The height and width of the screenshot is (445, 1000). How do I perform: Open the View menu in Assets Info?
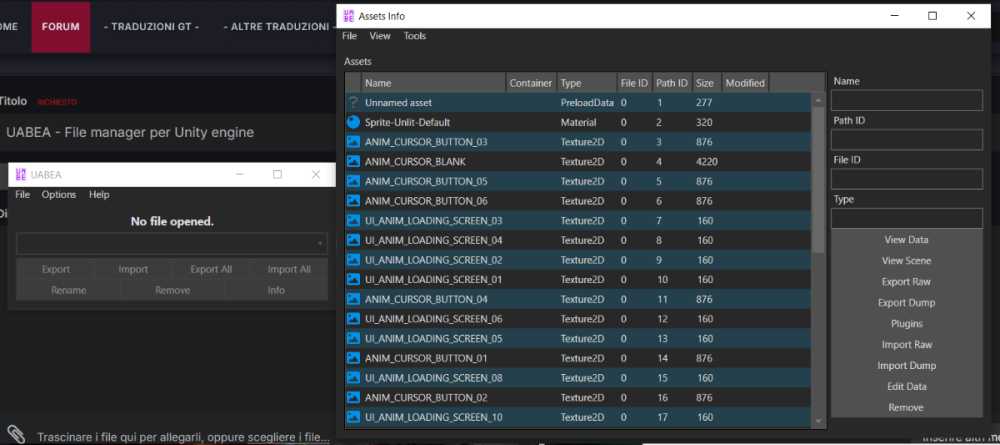(380, 36)
